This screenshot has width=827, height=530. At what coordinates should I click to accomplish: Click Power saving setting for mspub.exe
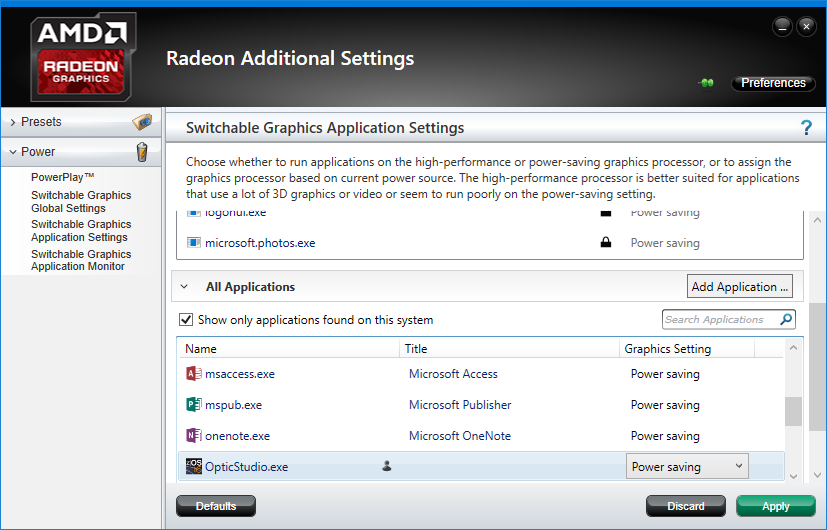pos(665,405)
